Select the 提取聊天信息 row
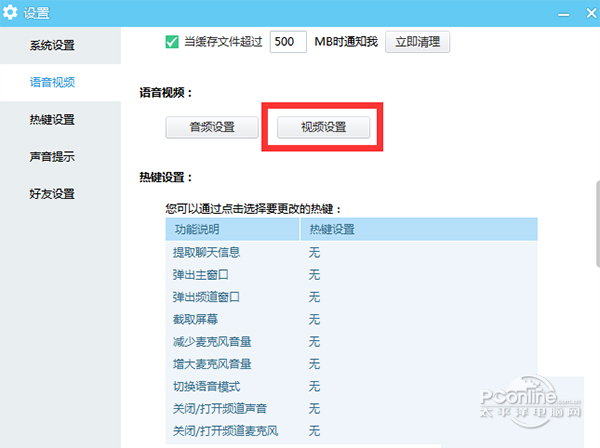 pyautogui.click(x=351, y=253)
